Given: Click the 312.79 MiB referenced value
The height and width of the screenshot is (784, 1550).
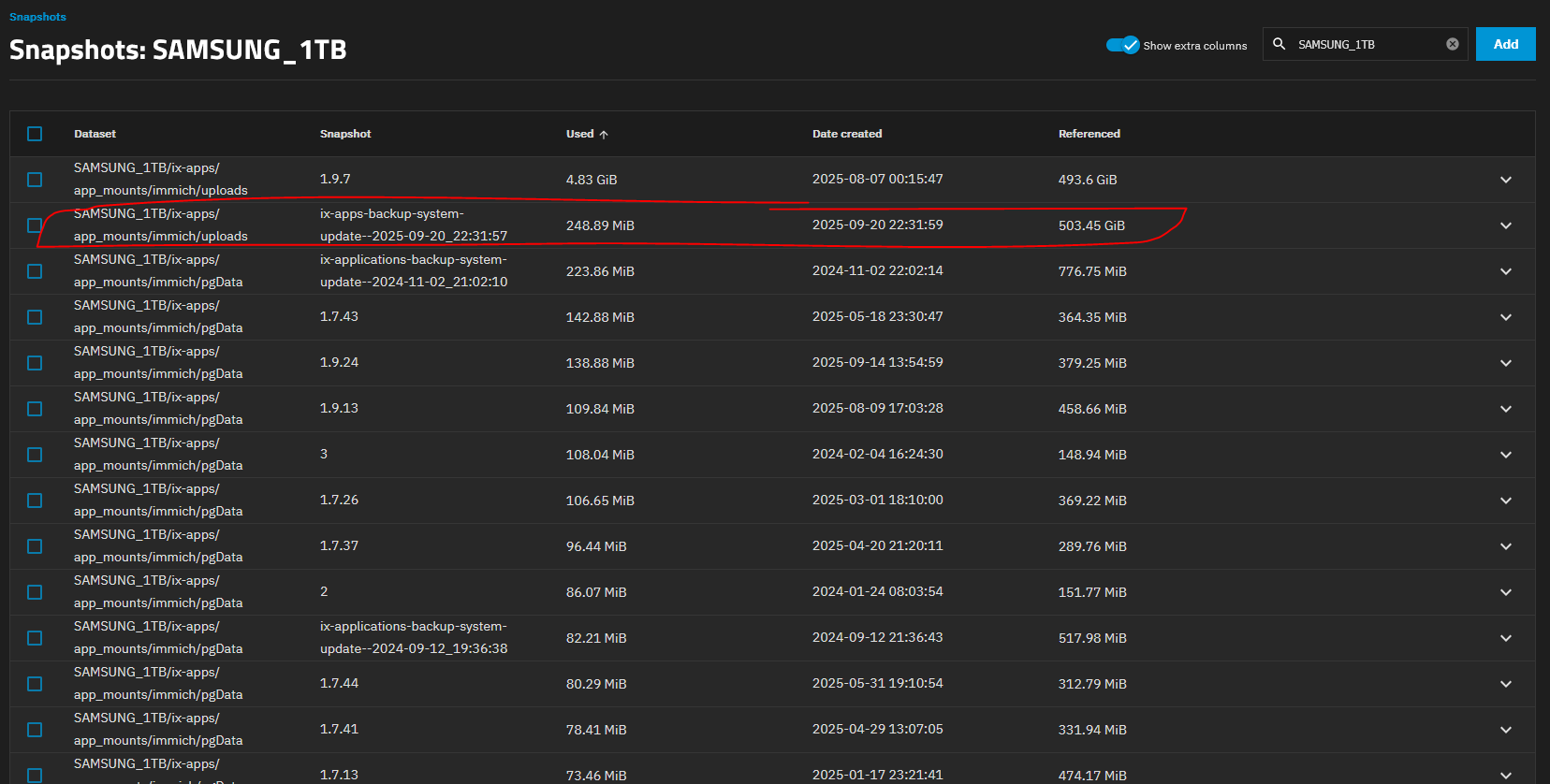Looking at the screenshot, I should pos(1092,684).
